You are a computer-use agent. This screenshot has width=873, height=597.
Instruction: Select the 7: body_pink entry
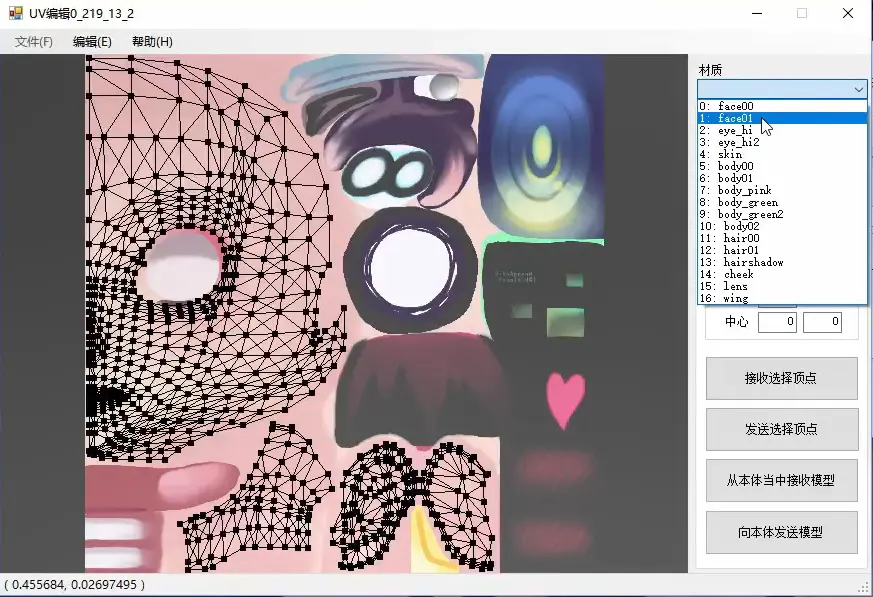pyautogui.click(x=782, y=190)
